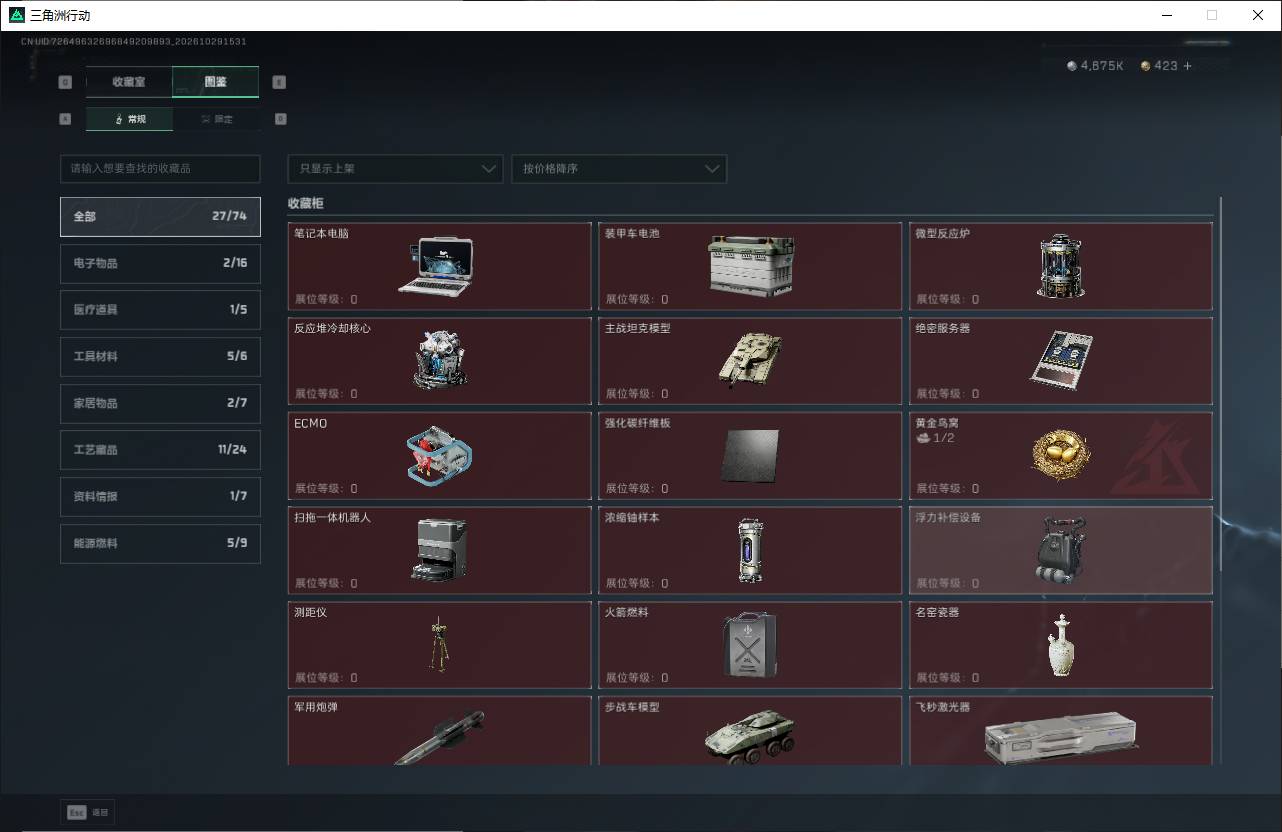Screen dimensions: 1282x832
Task: Choose the 步战车模型 vehicle model icon
Action: click(750, 738)
